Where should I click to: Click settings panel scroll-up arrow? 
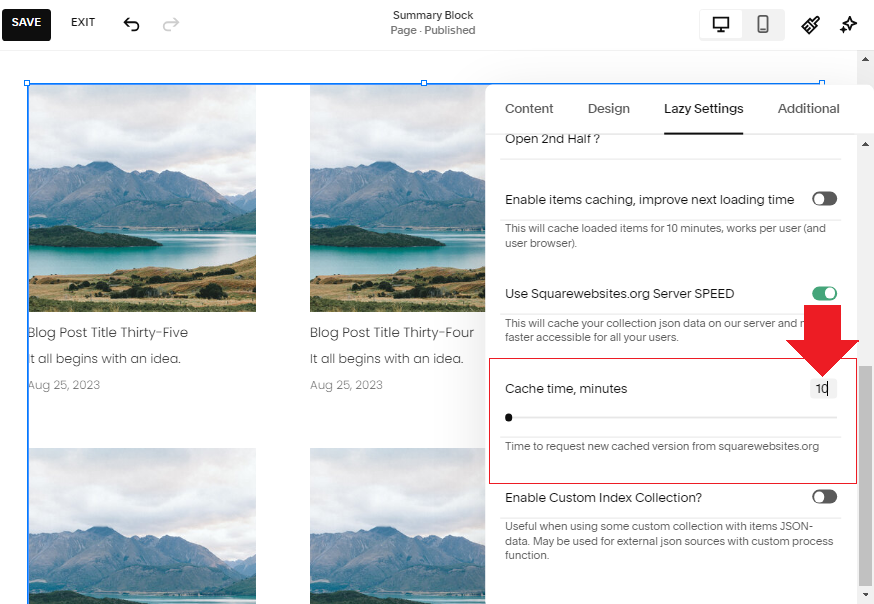(x=865, y=144)
